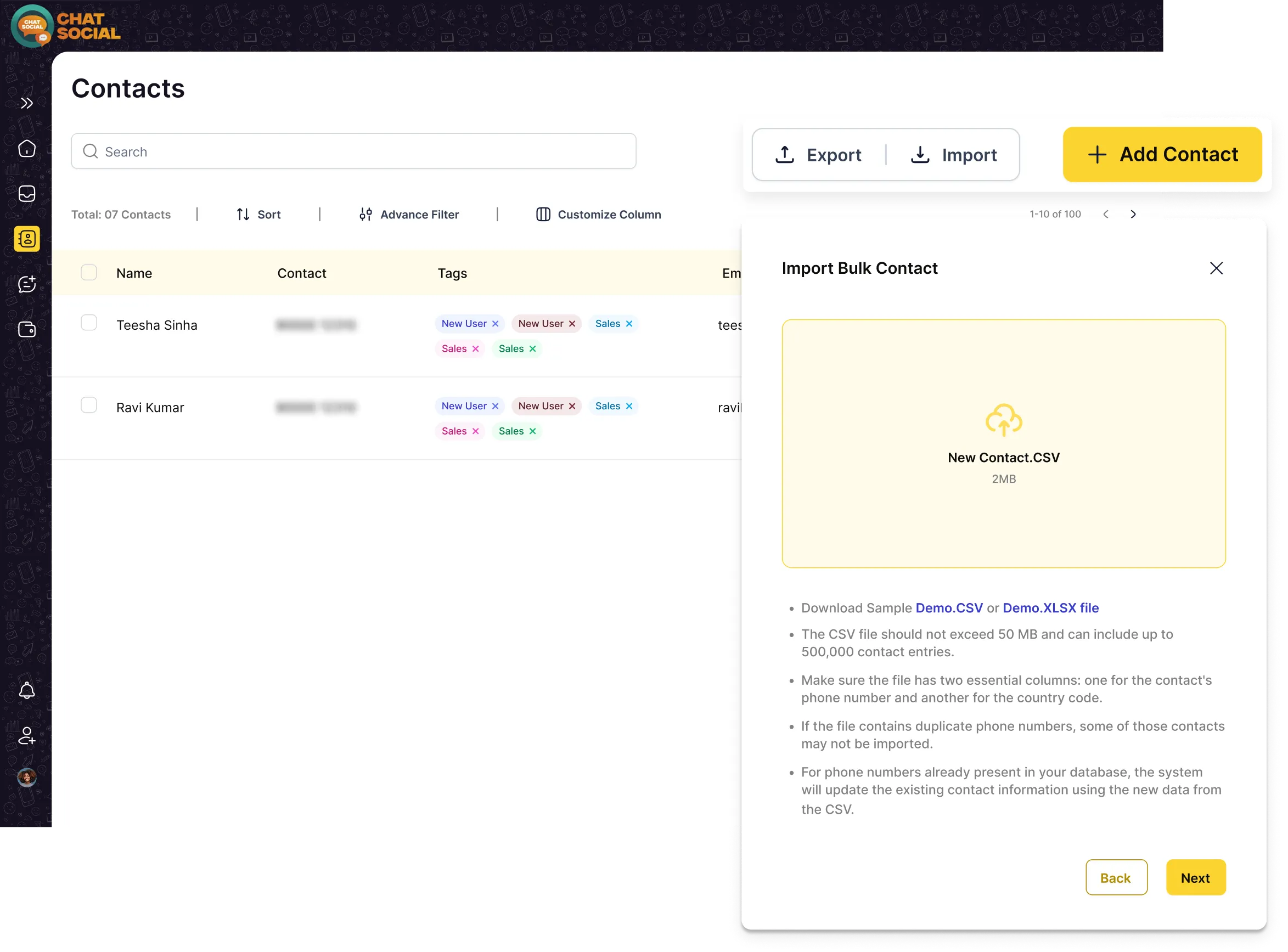Open Customize Column

[598, 215]
